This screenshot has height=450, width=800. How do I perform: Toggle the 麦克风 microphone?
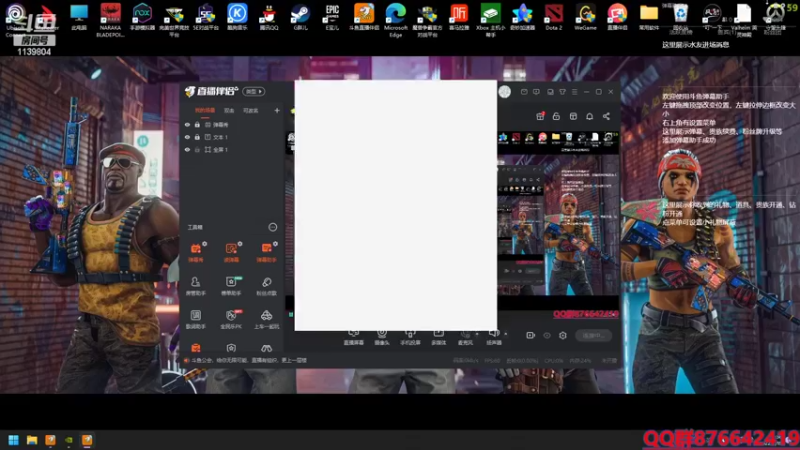point(465,338)
